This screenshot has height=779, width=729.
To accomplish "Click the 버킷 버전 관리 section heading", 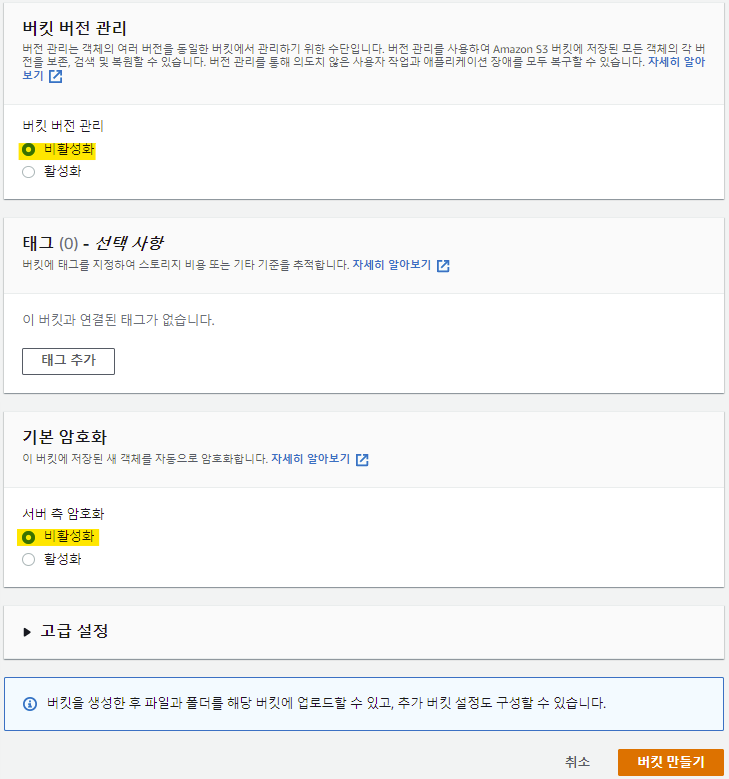I will pyautogui.click(x=75, y=28).
